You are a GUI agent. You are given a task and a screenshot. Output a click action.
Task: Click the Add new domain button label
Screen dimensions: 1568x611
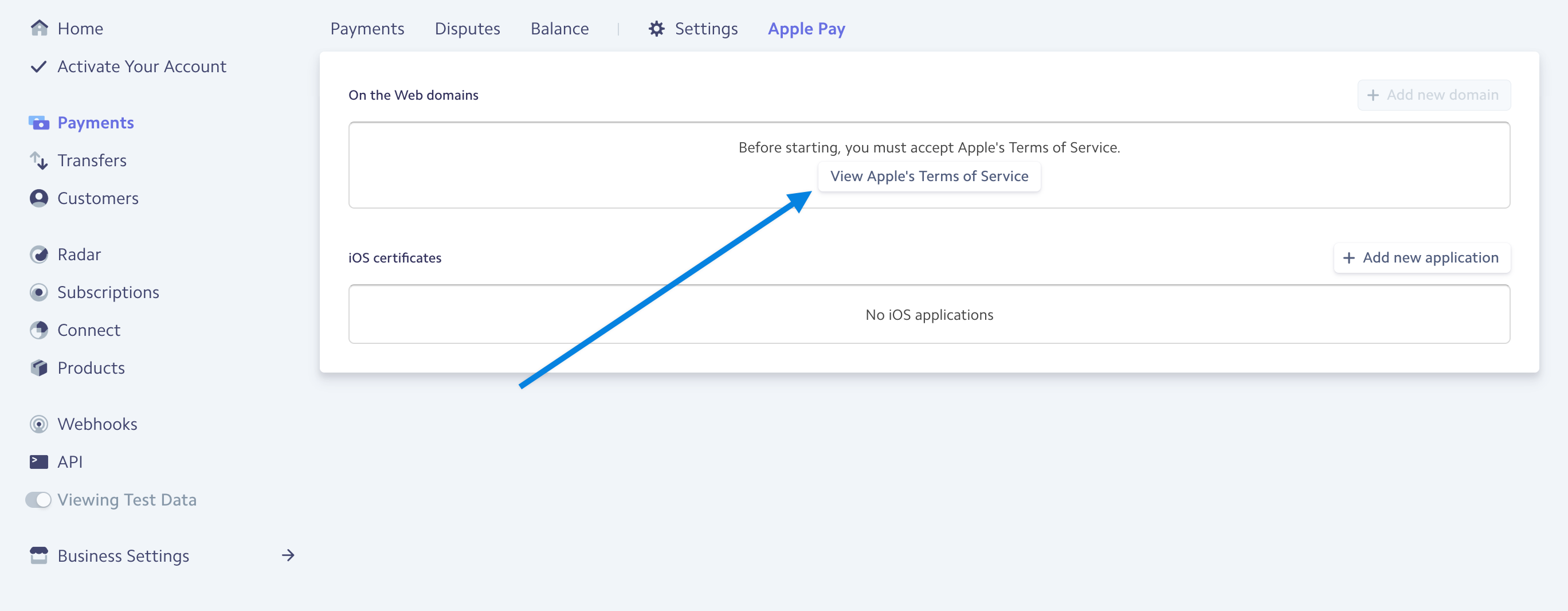[1442, 95]
